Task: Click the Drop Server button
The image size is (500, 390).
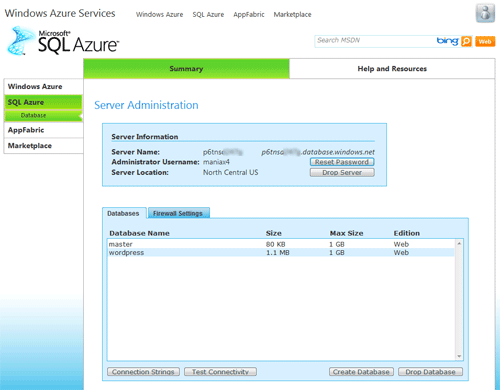Action: point(342,173)
